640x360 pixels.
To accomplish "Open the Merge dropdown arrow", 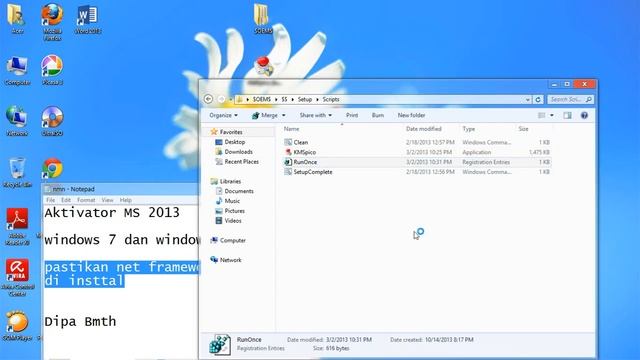I will coord(284,116).
